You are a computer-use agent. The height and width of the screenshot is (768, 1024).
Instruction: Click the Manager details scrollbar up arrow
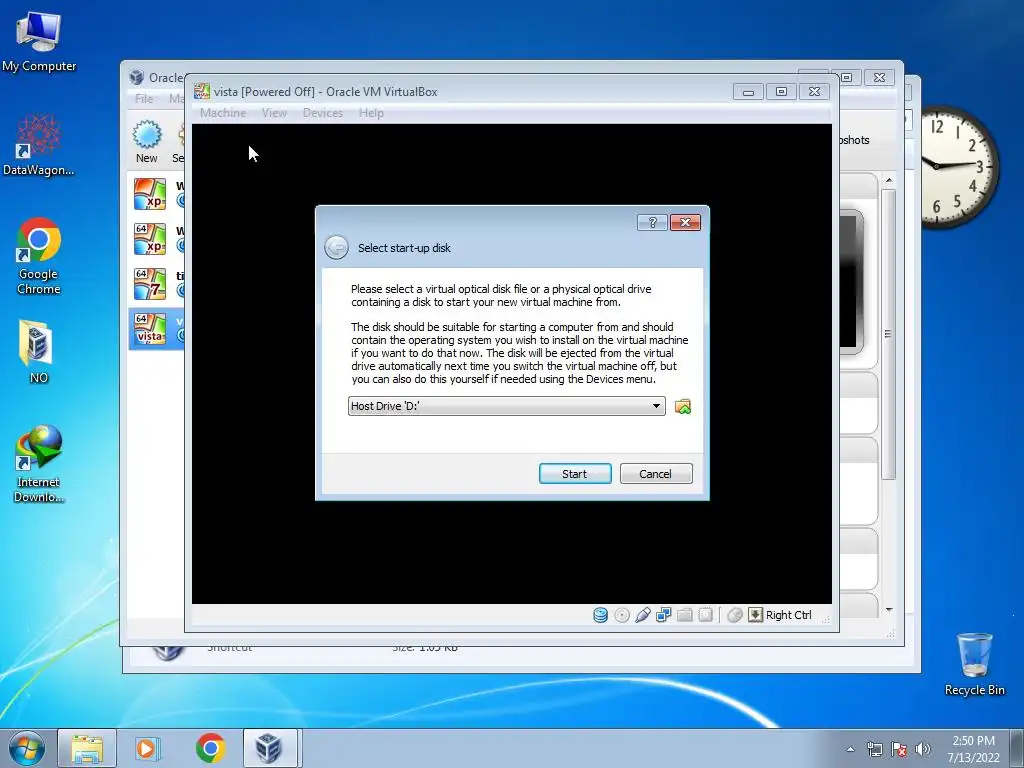pos(889,180)
